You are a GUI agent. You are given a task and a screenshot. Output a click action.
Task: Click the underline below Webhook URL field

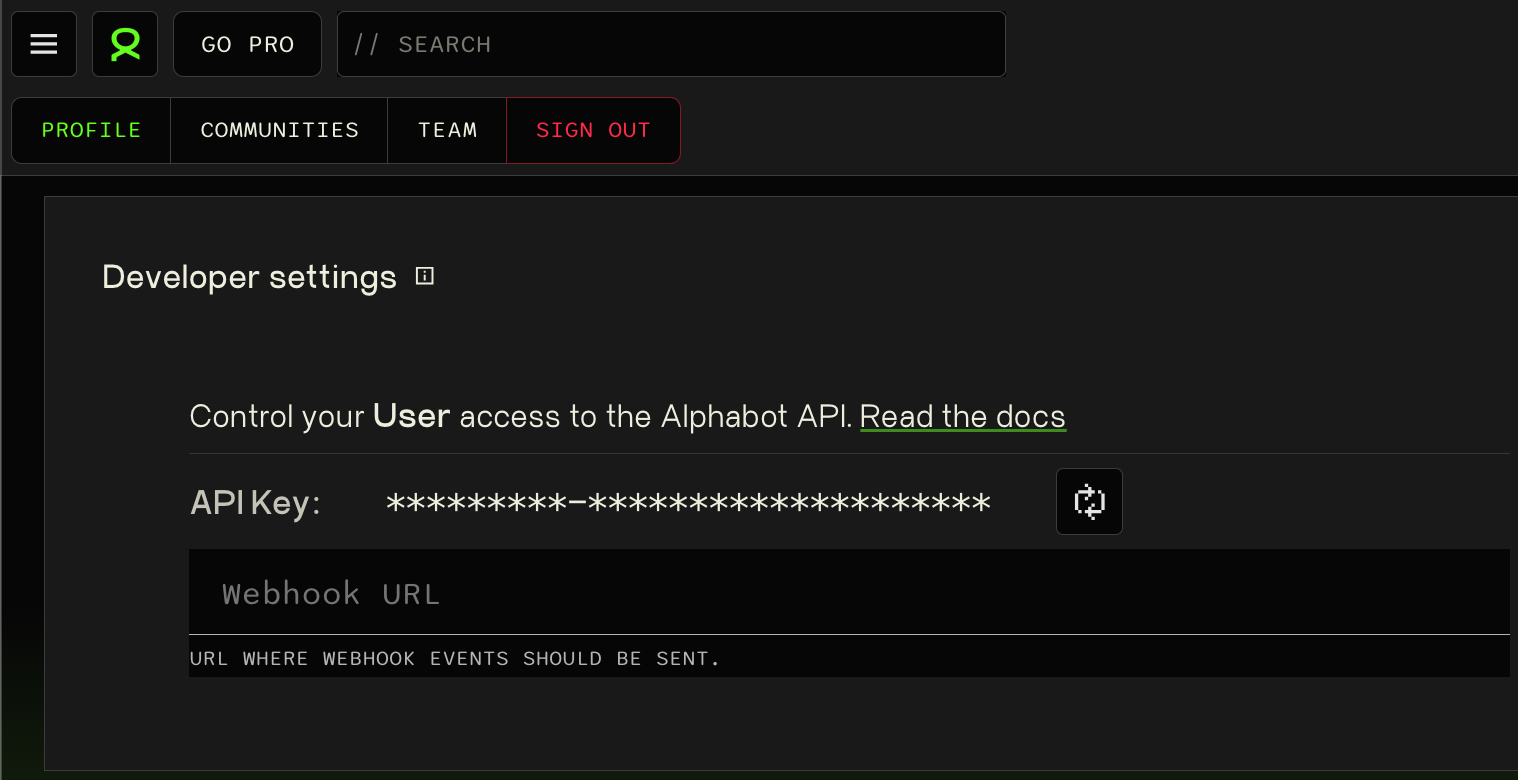coord(849,634)
